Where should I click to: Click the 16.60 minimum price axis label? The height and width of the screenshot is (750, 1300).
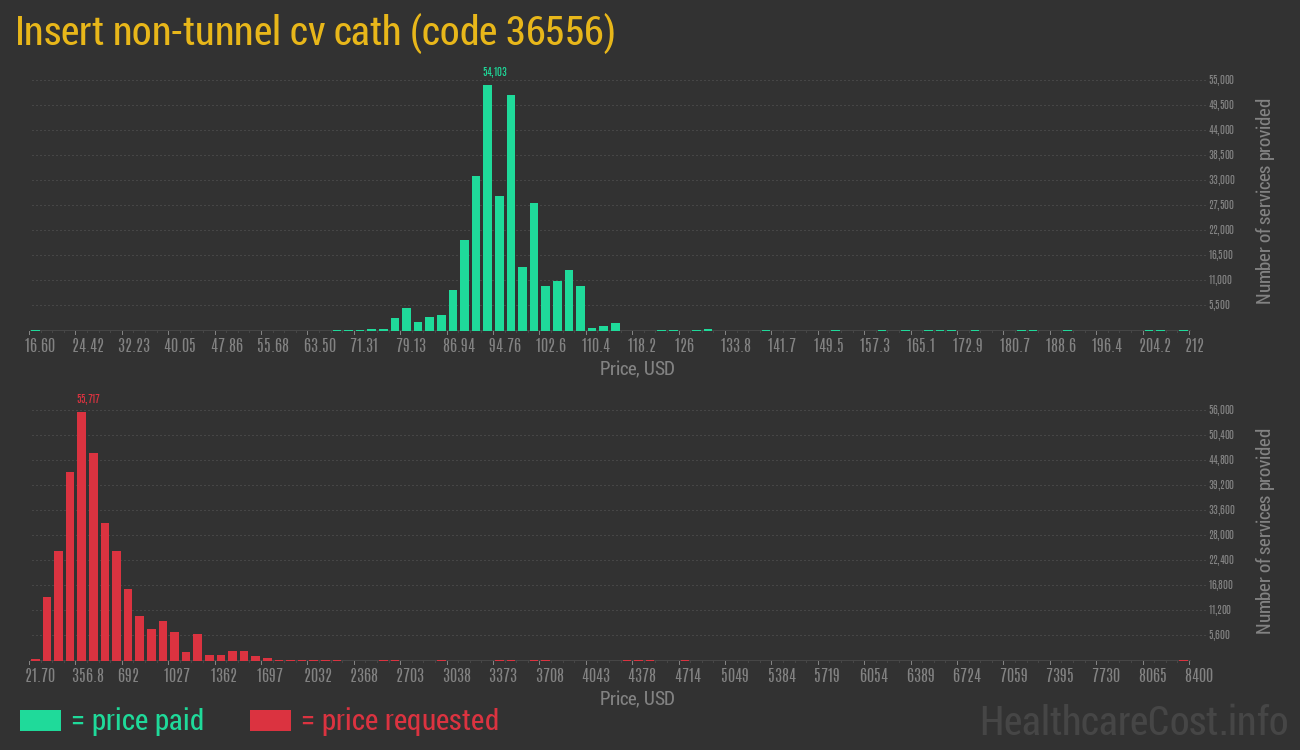[40, 346]
